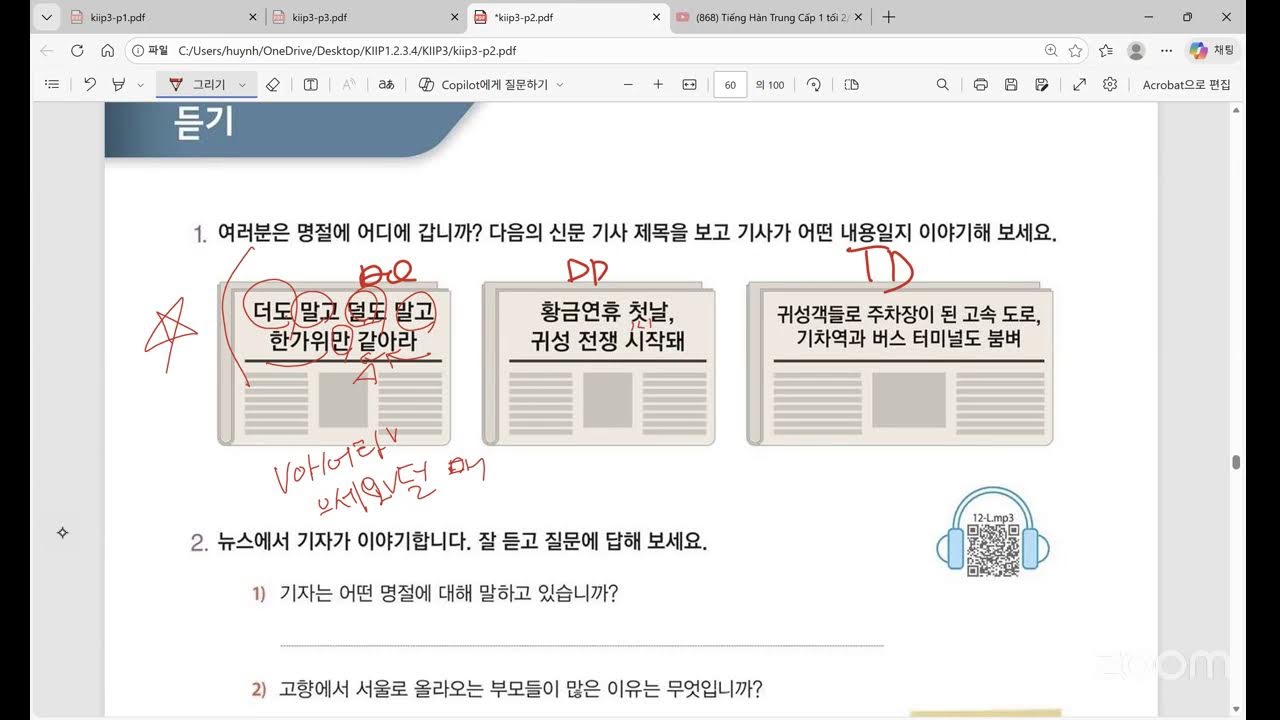Viewport: 1280px width, 720px height.
Task: Select the highlighter tool
Action: pos(118,85)
